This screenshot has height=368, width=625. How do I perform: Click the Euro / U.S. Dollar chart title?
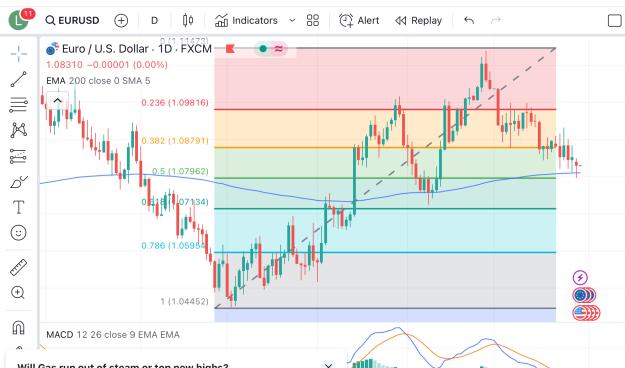click(137, 49)
